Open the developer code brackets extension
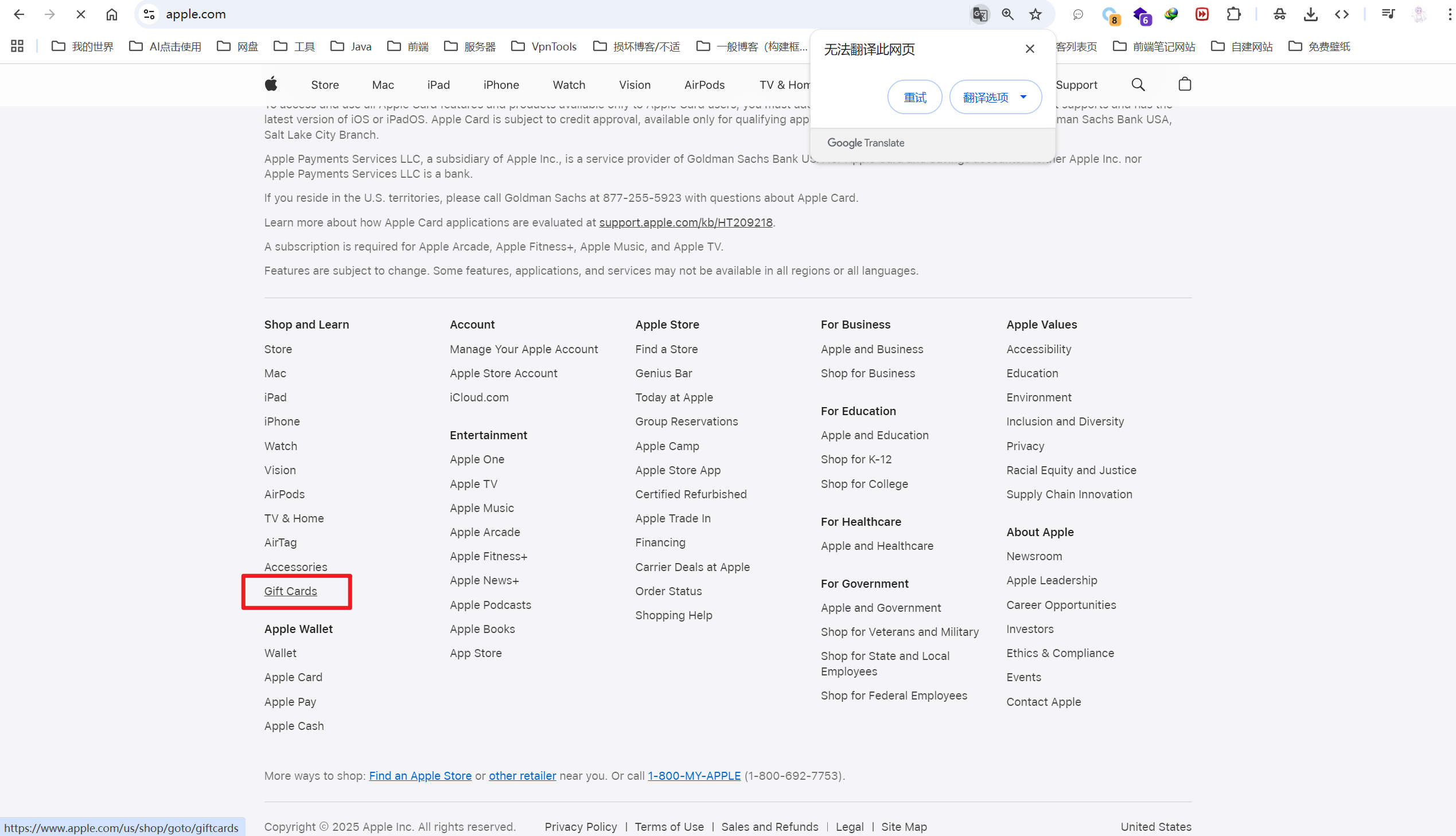This screenshot has width=1456, height=836. tap(1342, 14)
